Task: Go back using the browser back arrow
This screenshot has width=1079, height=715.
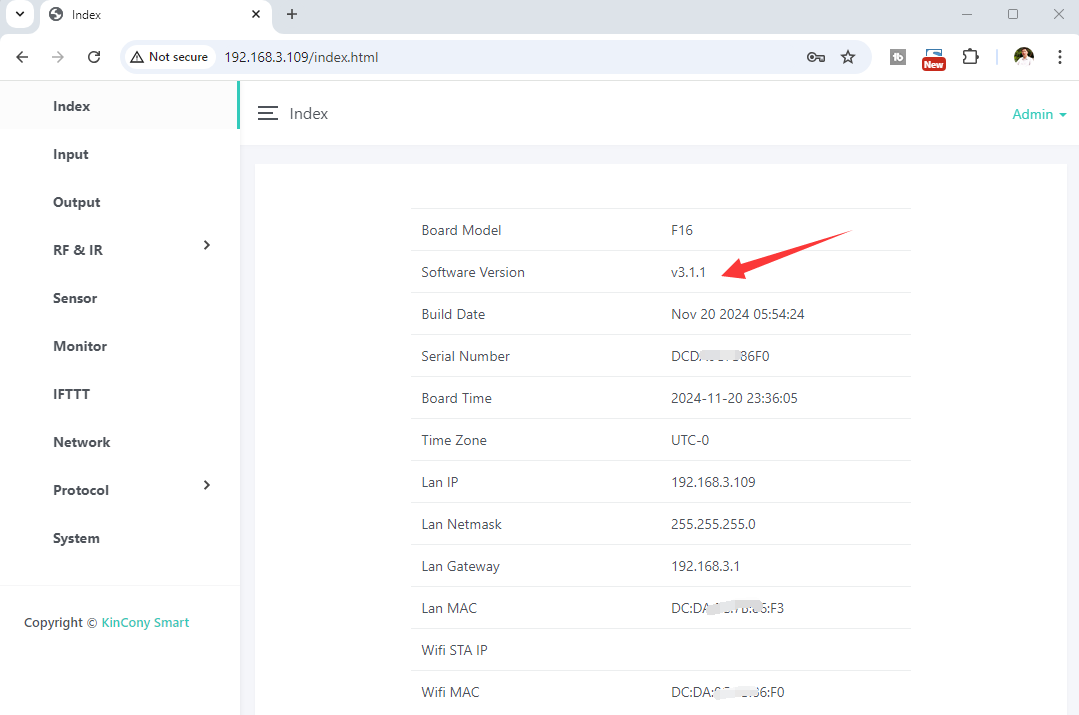Action: click(22, 57)
